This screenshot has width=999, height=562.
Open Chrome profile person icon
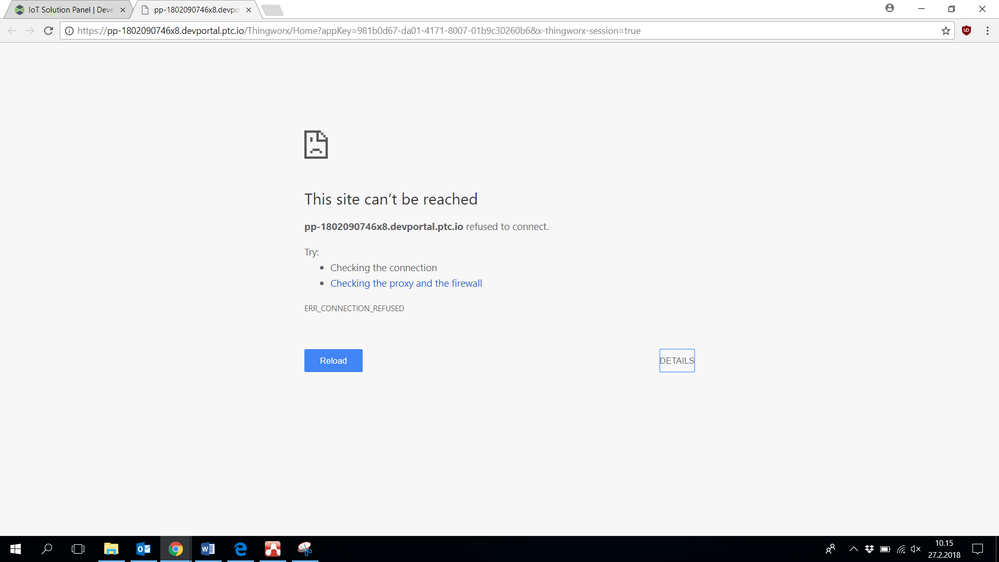tap(889, 8)
